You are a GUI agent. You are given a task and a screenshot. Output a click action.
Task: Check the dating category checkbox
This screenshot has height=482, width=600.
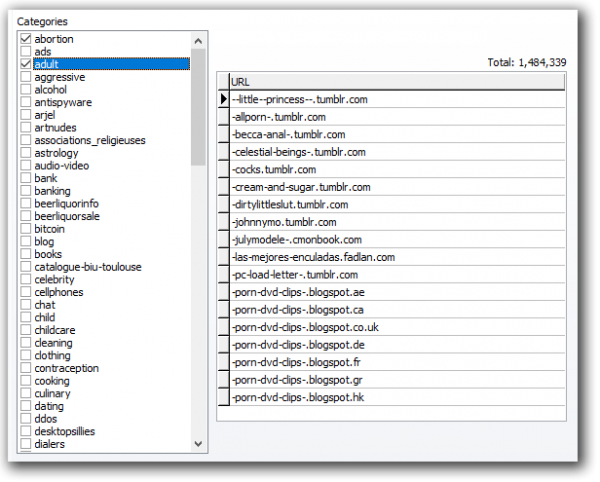tap(26, 406)
